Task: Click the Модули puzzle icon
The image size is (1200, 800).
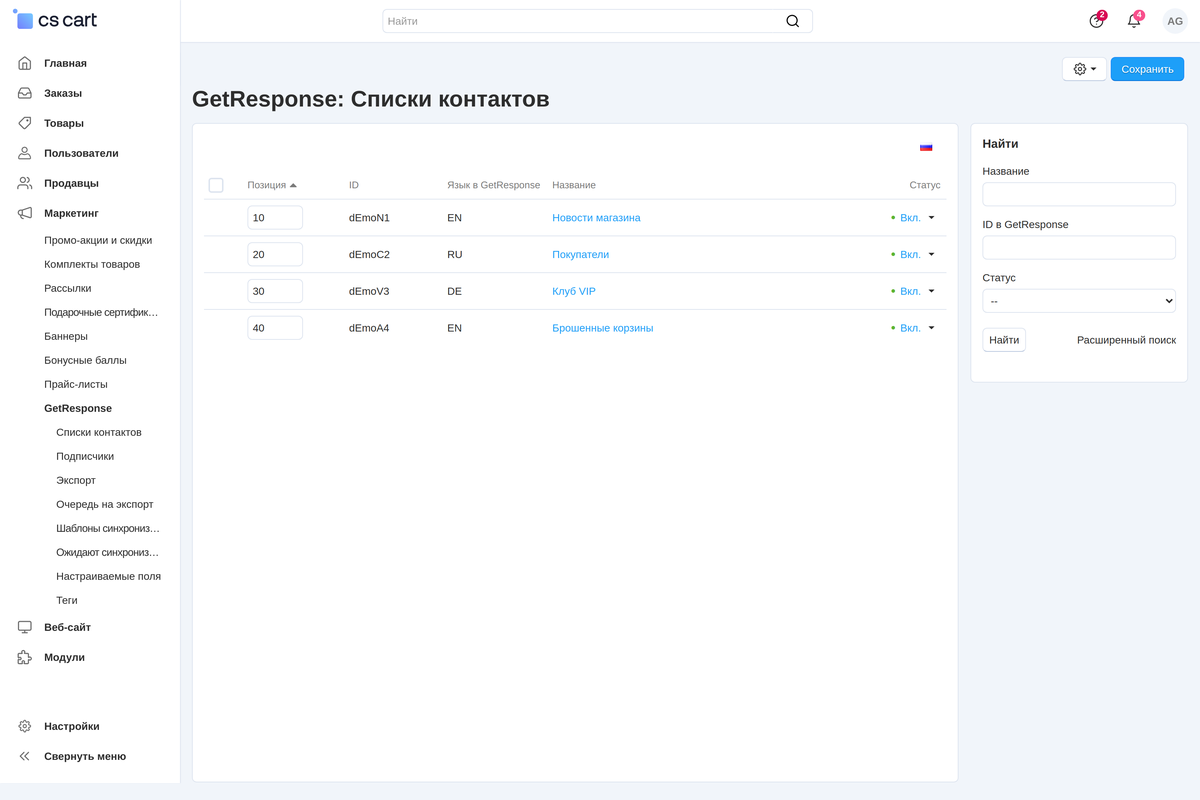Action: (x=25, y=657)
